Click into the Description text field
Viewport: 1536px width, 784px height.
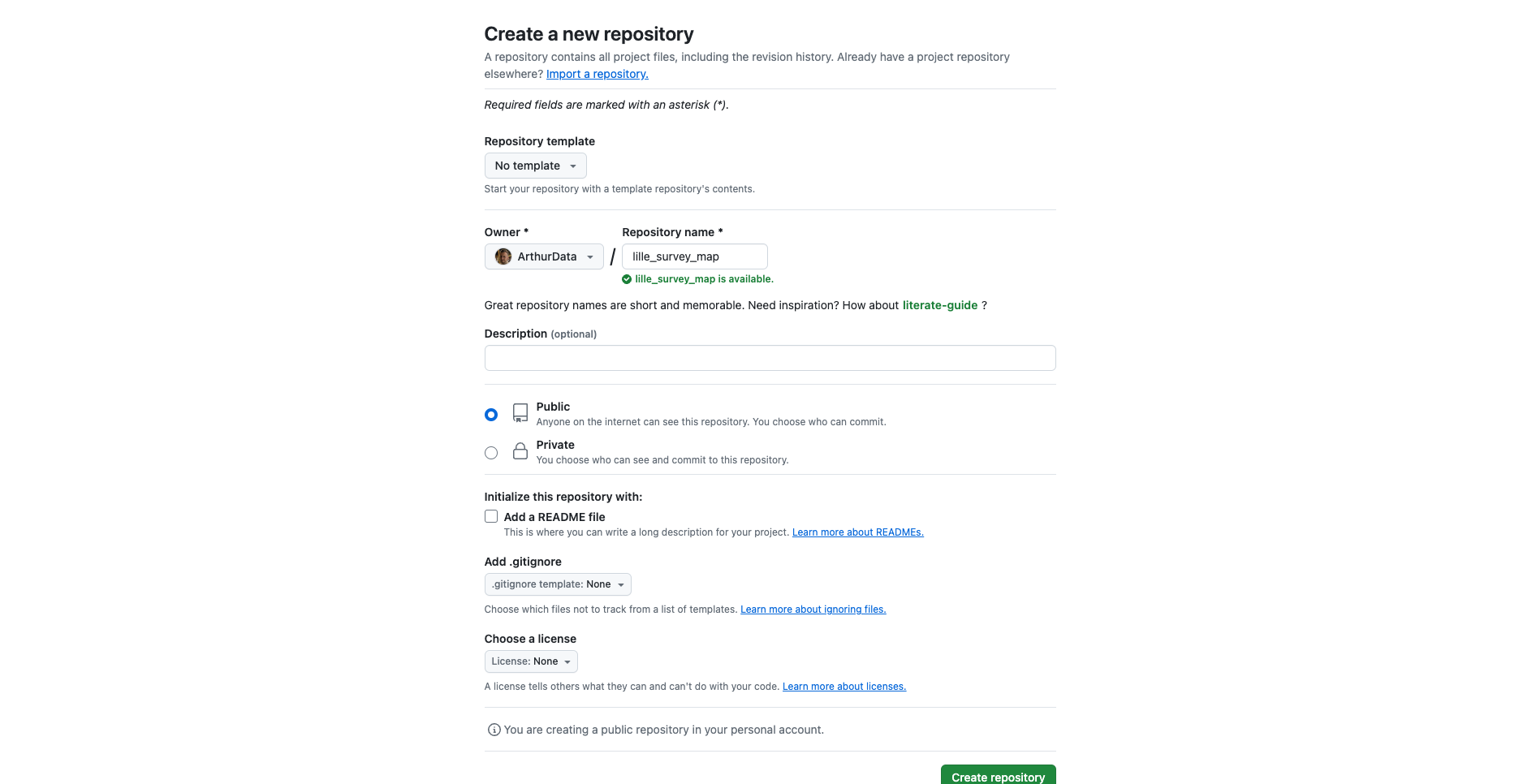(x=770, y=358)
